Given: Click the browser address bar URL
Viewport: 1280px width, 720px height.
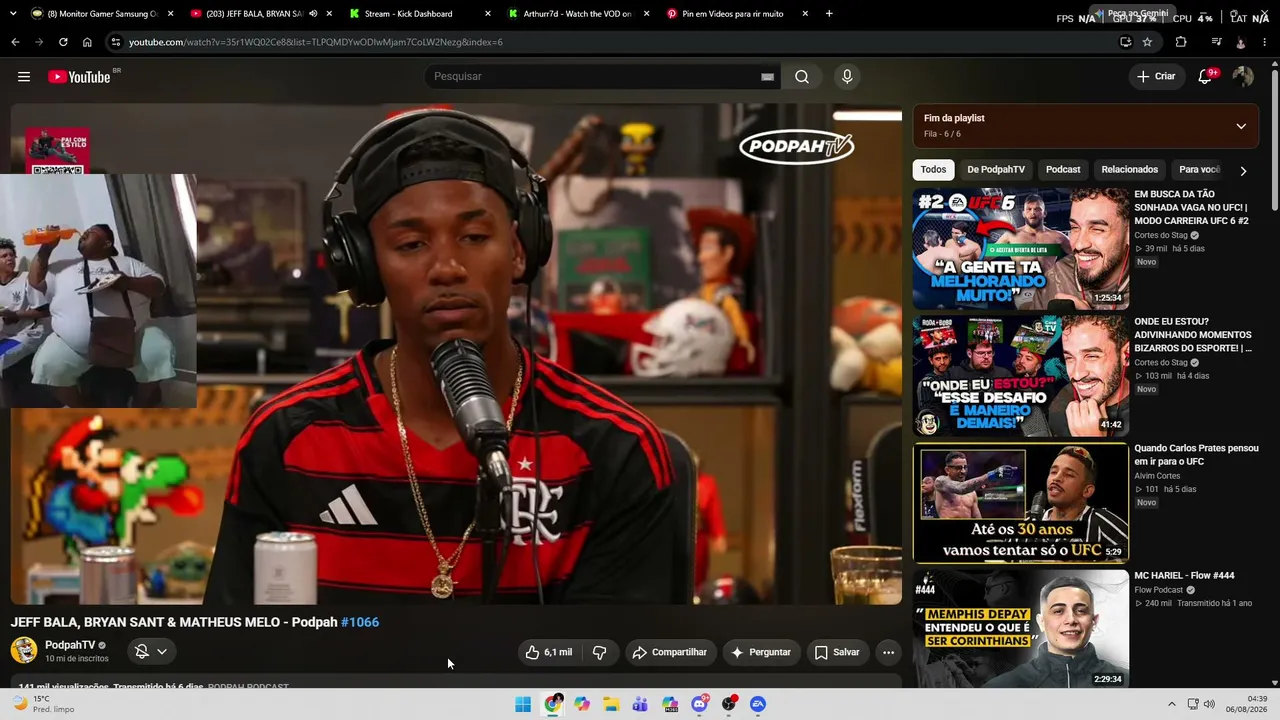Looking at the screenshot, I should click(x=316, y=42).
